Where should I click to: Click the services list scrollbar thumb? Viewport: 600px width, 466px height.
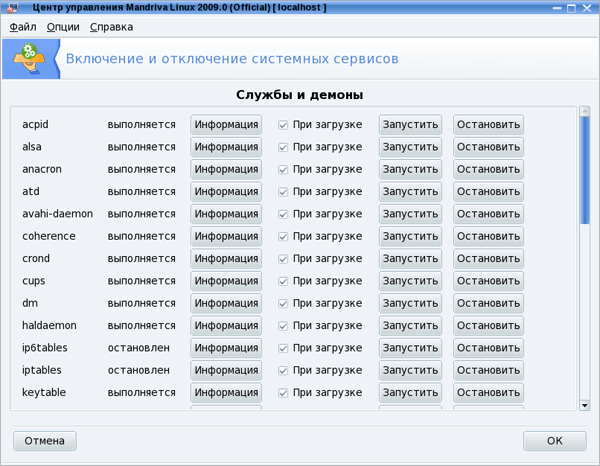click(x=584, y=170)
